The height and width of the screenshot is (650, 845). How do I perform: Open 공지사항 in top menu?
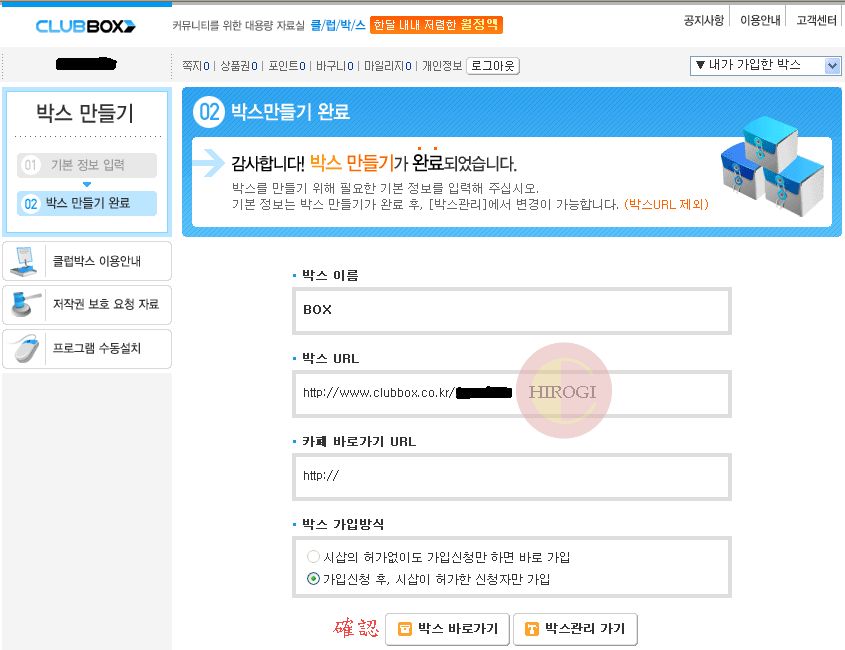[x=703, y=20]
